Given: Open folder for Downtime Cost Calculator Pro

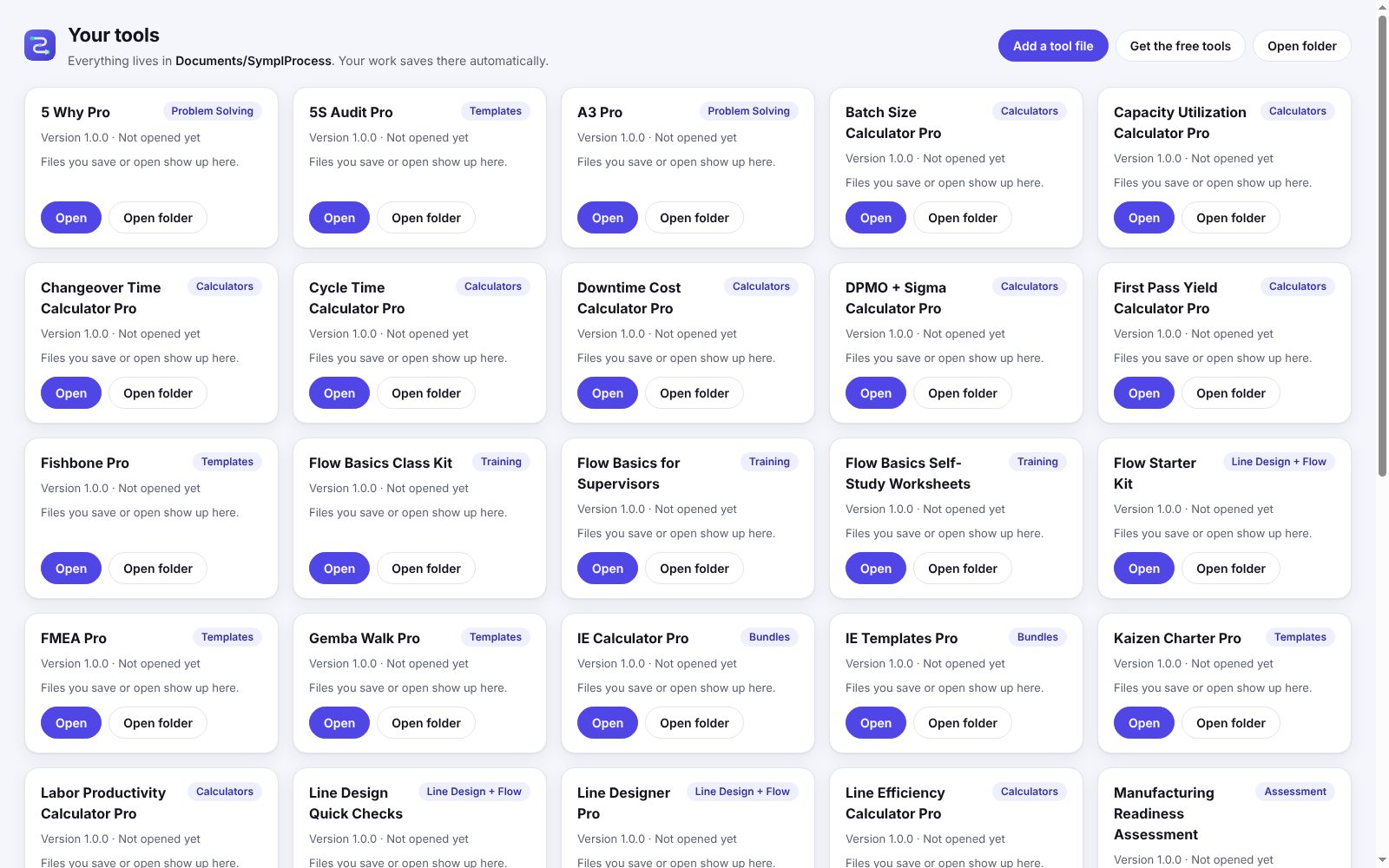Looking at the screenshot, I should (694, 393).
